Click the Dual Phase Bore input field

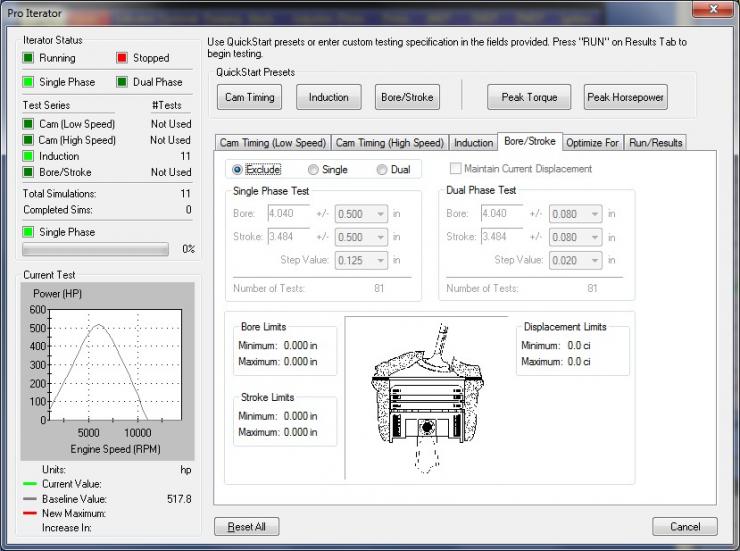click(x=502, y=213)
